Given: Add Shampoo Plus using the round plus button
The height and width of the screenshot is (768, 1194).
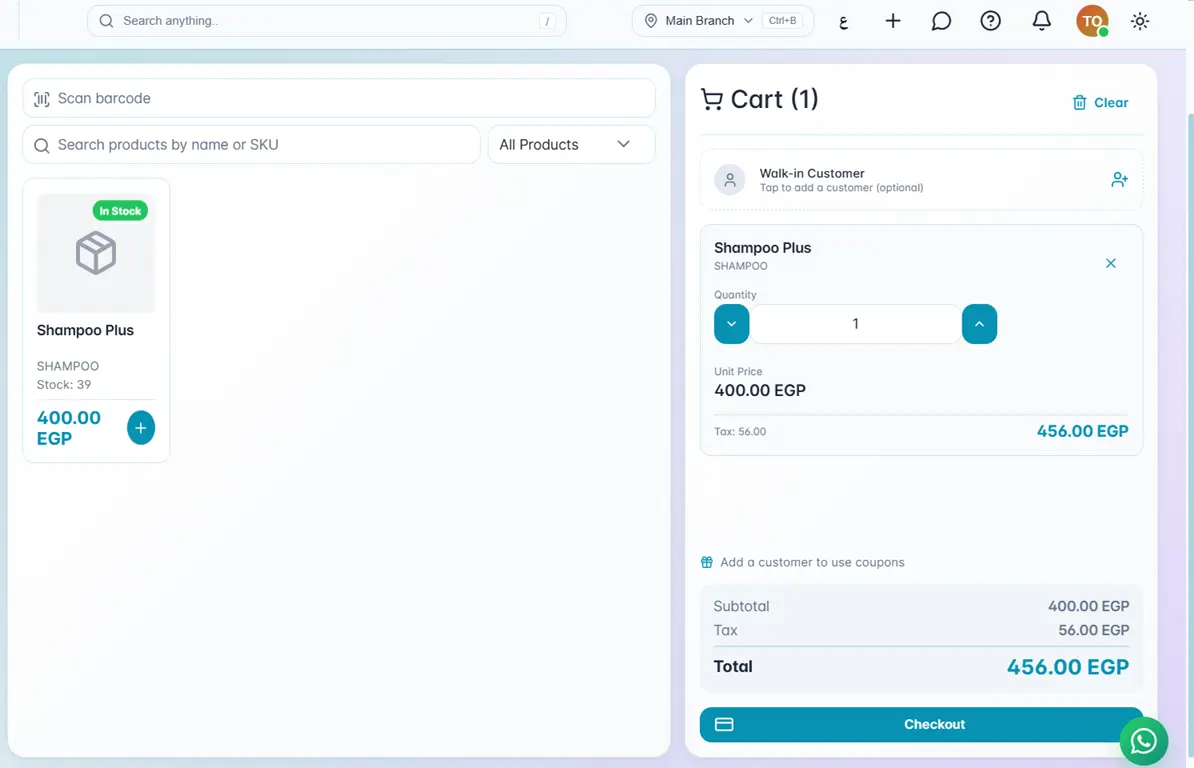Looking at the screenshot, I should pyautogui.click(x=140, y=428).
